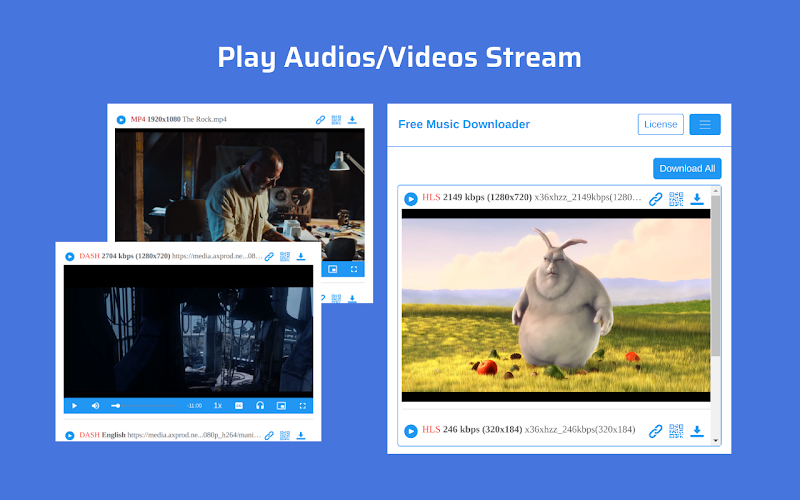Screen dimensions: 800x500
Task: Toggle picture-in-picture in DASH player
Action: point(281,406)
